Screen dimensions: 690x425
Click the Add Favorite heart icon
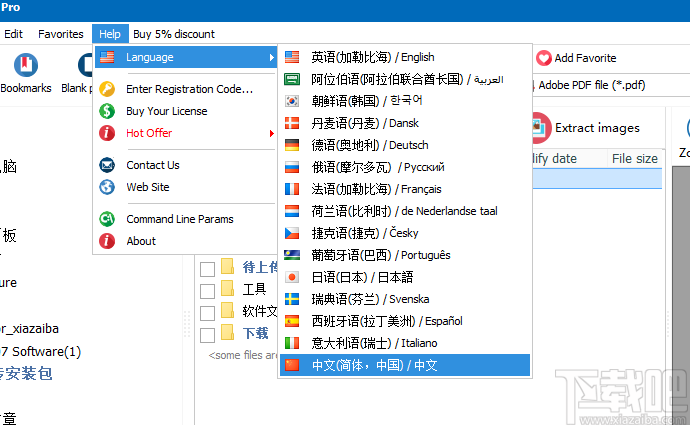tap(543, 58)
